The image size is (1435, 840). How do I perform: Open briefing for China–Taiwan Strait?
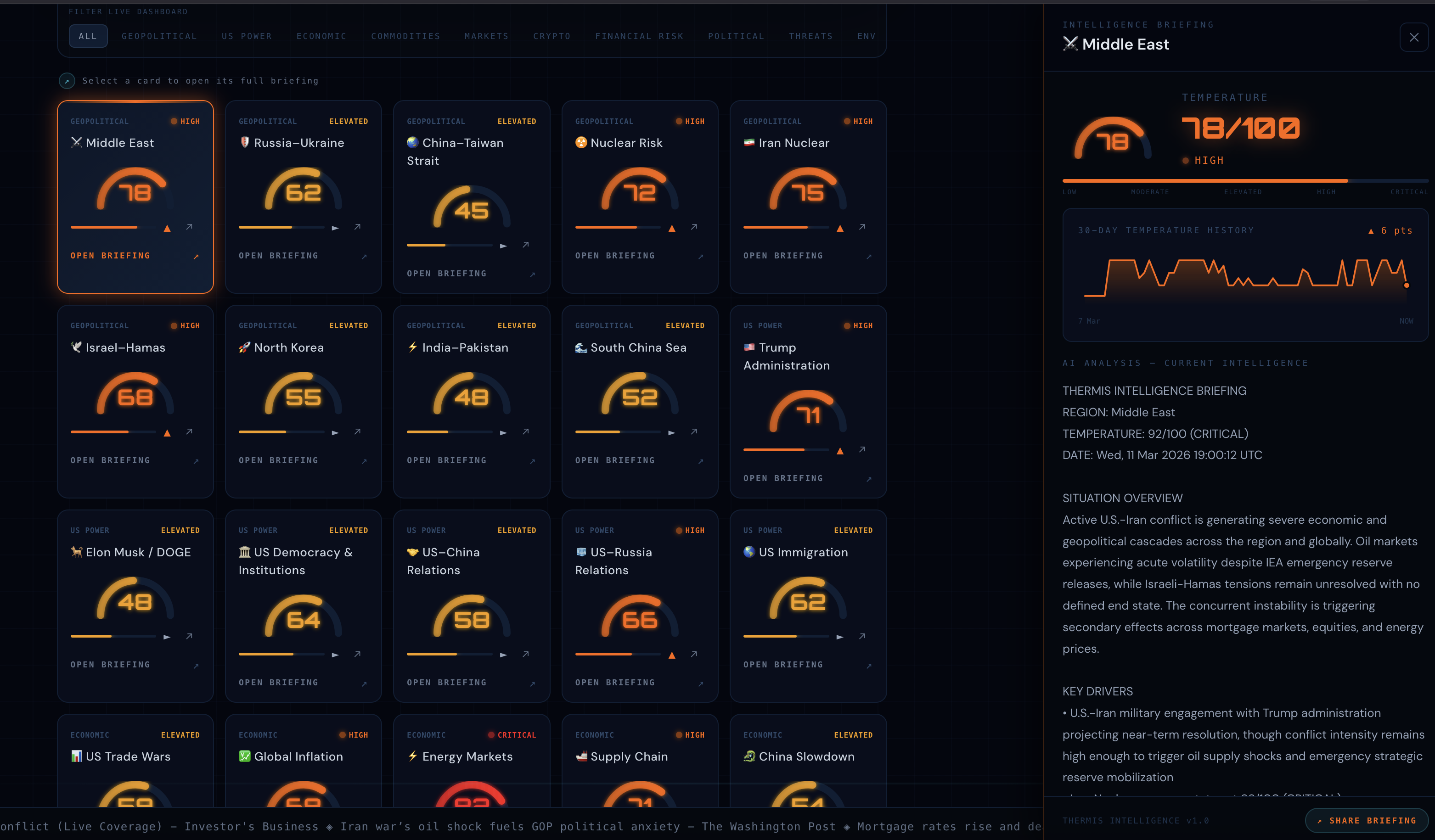pos(446,274)
